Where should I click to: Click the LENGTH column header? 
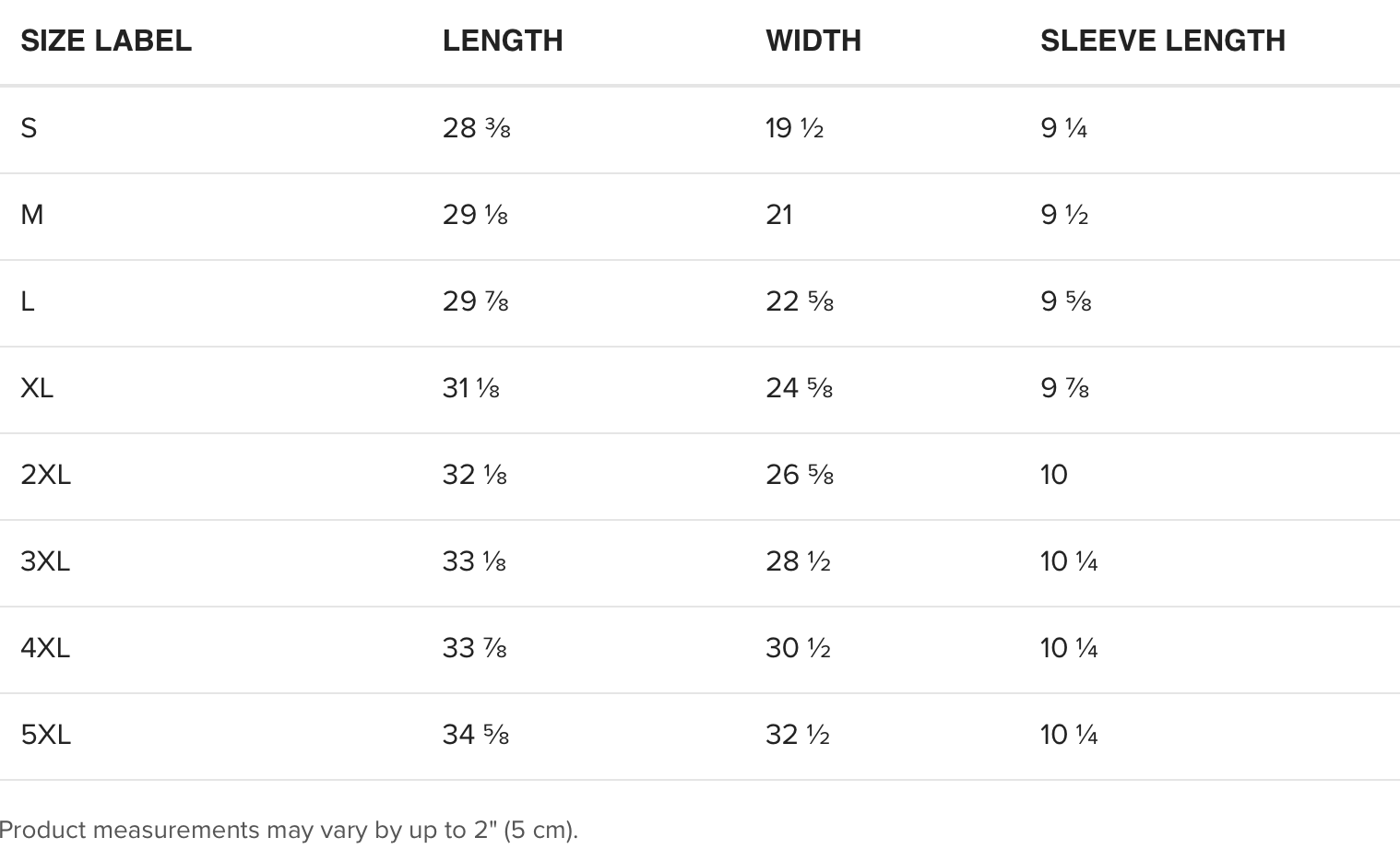[503, 41]
